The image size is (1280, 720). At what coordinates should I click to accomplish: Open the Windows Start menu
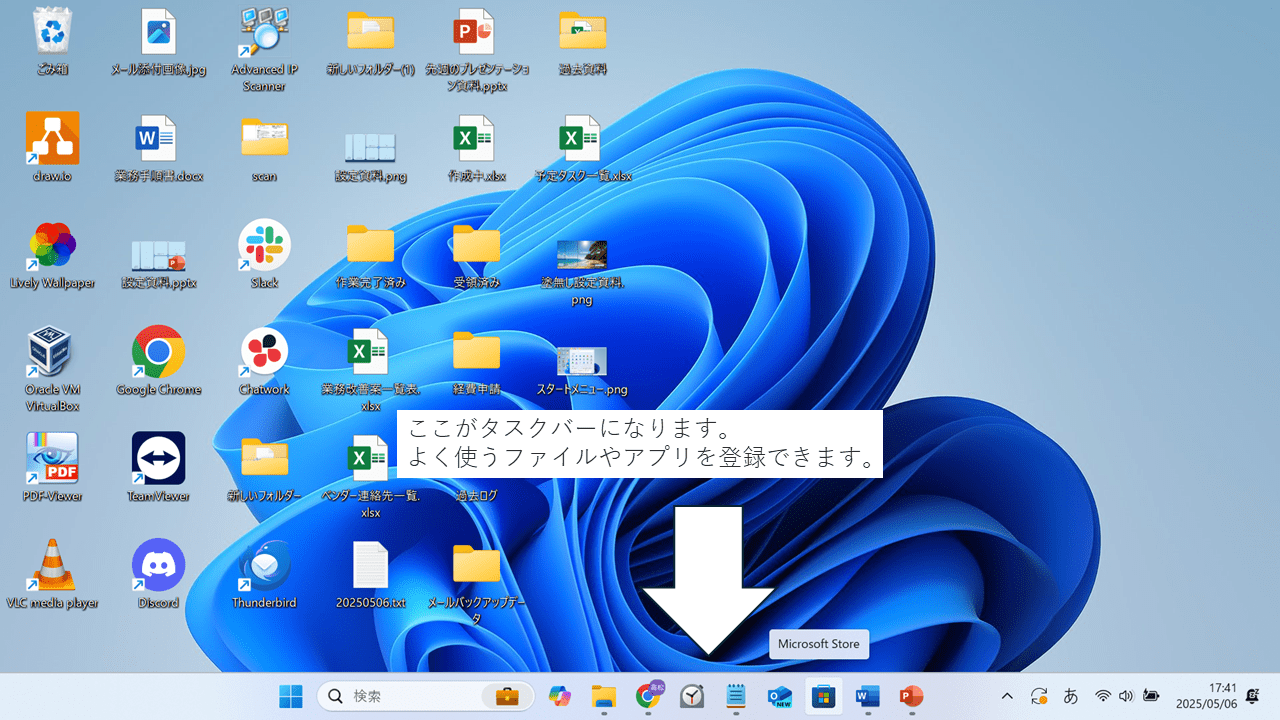(291, 696)
